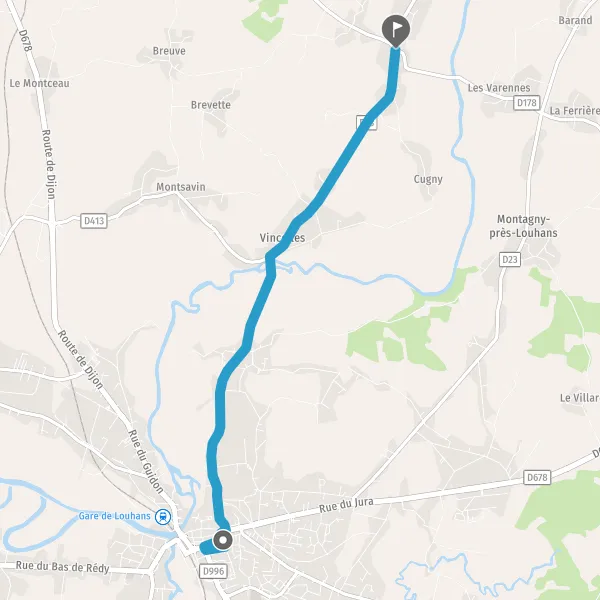Click the Montagny-près-Louhans place label

pos(523,226)
